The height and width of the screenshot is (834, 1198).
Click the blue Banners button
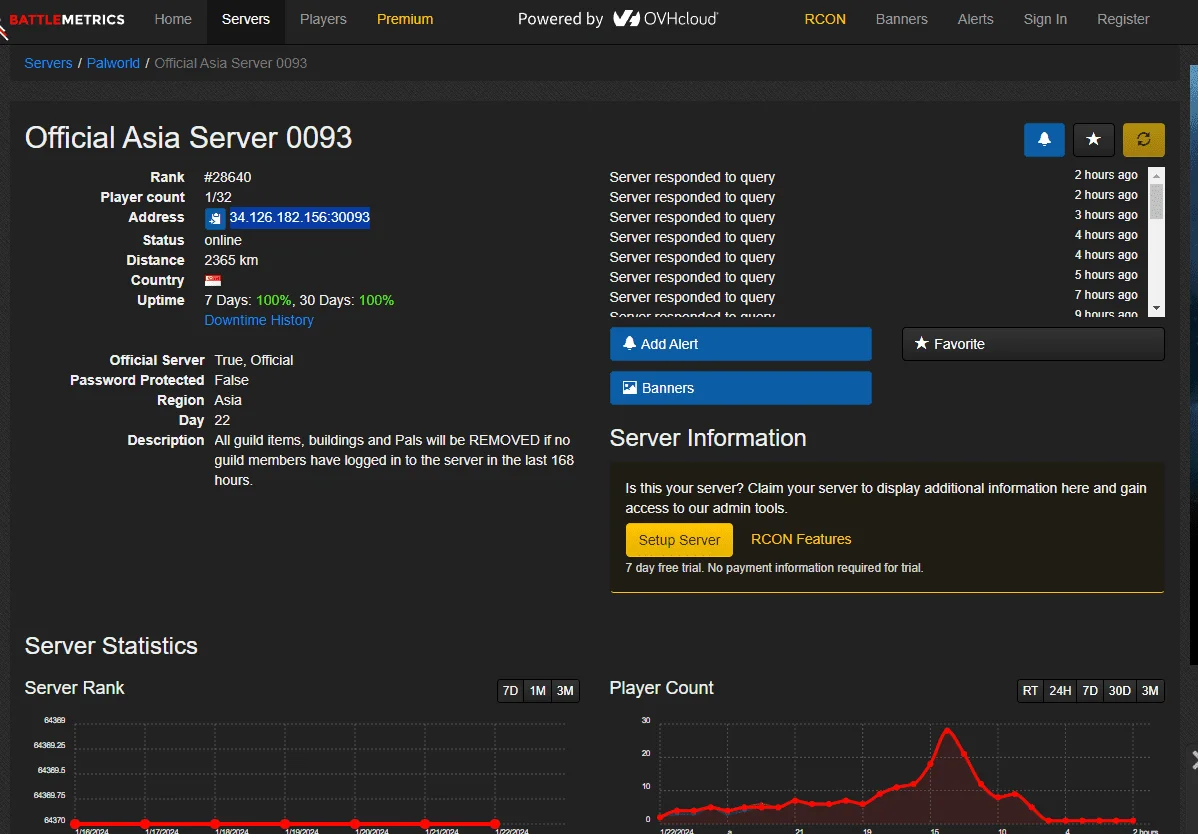(740, 388)
